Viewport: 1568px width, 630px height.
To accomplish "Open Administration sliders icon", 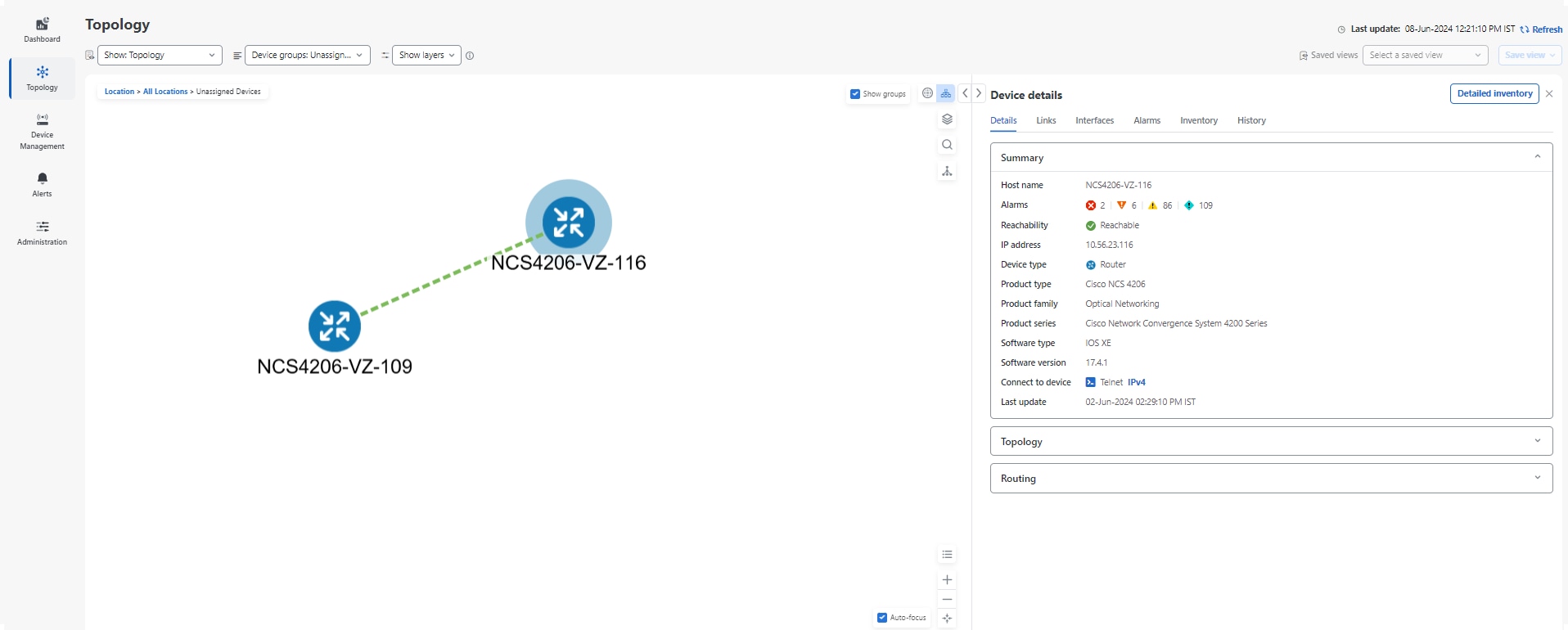I will pyautogui.click(x=43, y=227).
